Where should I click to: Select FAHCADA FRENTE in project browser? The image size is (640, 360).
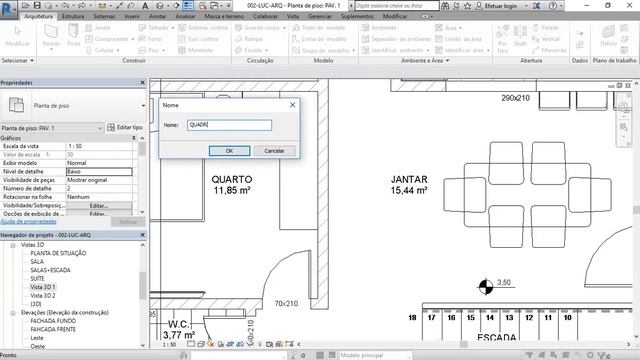point(53,329)
